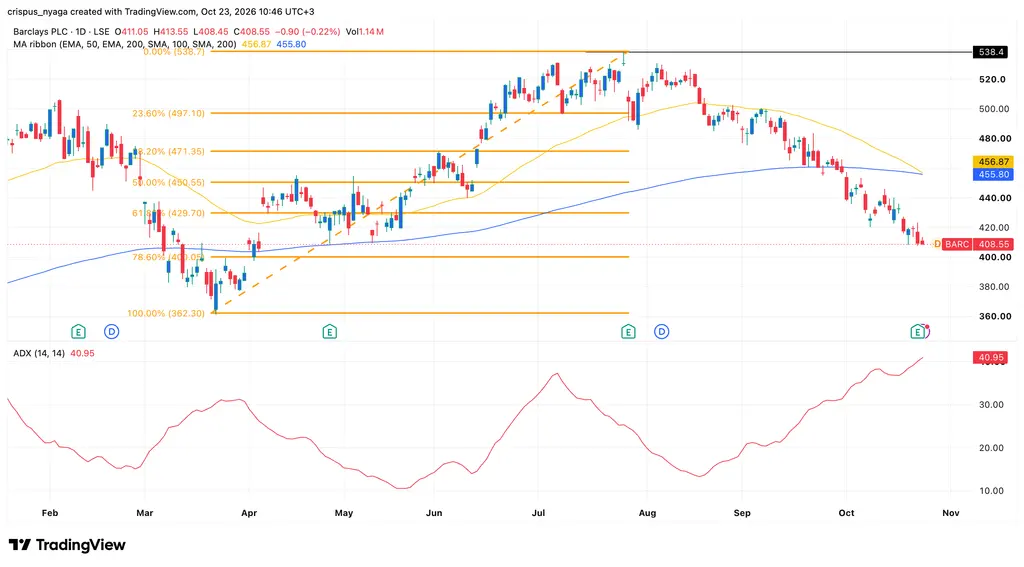Image resolution: width=1024 pixels, height=567 pixels.
Task: Click the −0.90 (−0.22%) change value
Action: (x=308, y=31)
